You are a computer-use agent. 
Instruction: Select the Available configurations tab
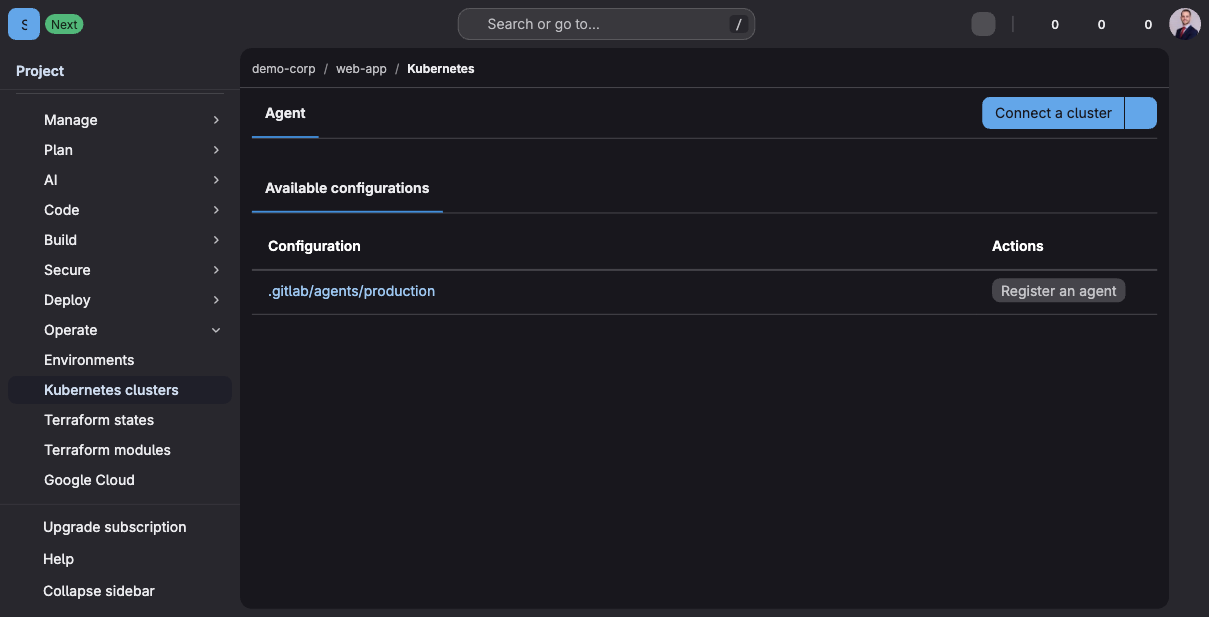347,188
